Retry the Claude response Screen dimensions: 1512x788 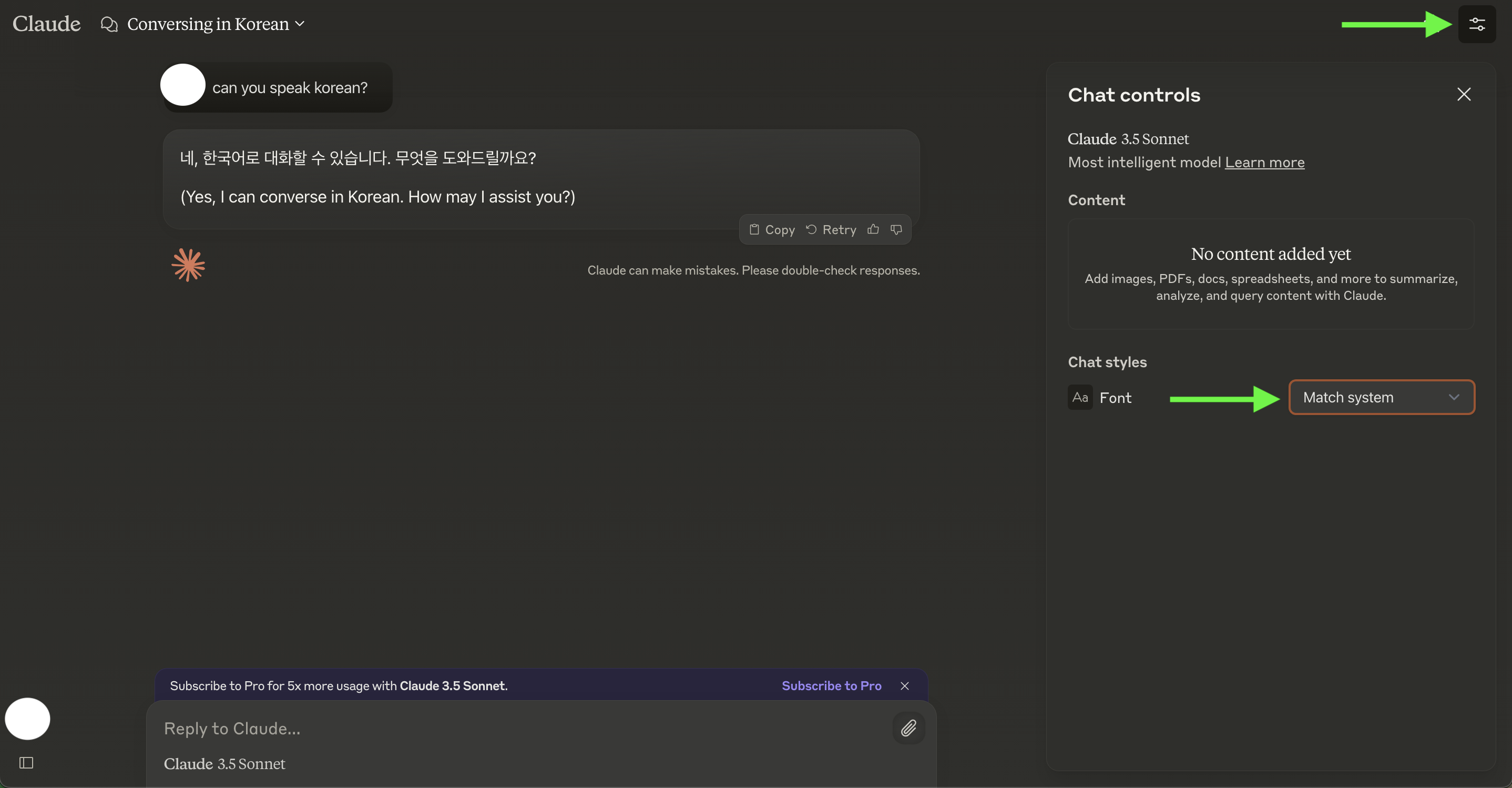coord(831,229)
